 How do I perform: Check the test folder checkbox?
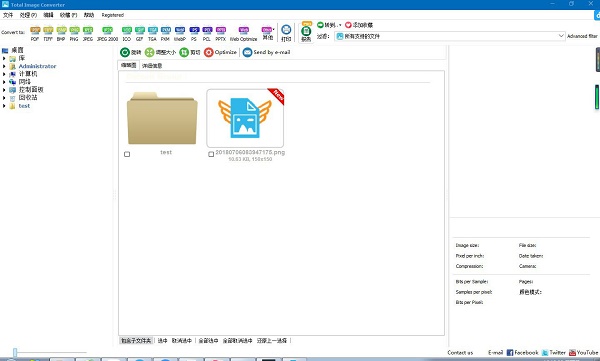point(127,154)
